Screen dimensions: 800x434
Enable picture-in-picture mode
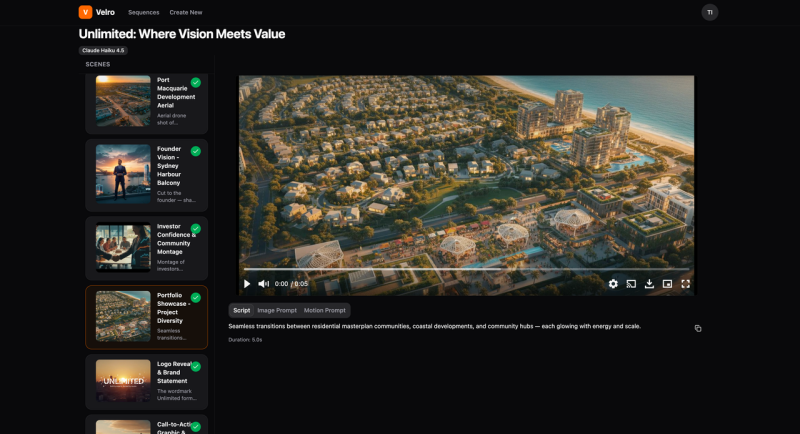click(x=667, y=284)
